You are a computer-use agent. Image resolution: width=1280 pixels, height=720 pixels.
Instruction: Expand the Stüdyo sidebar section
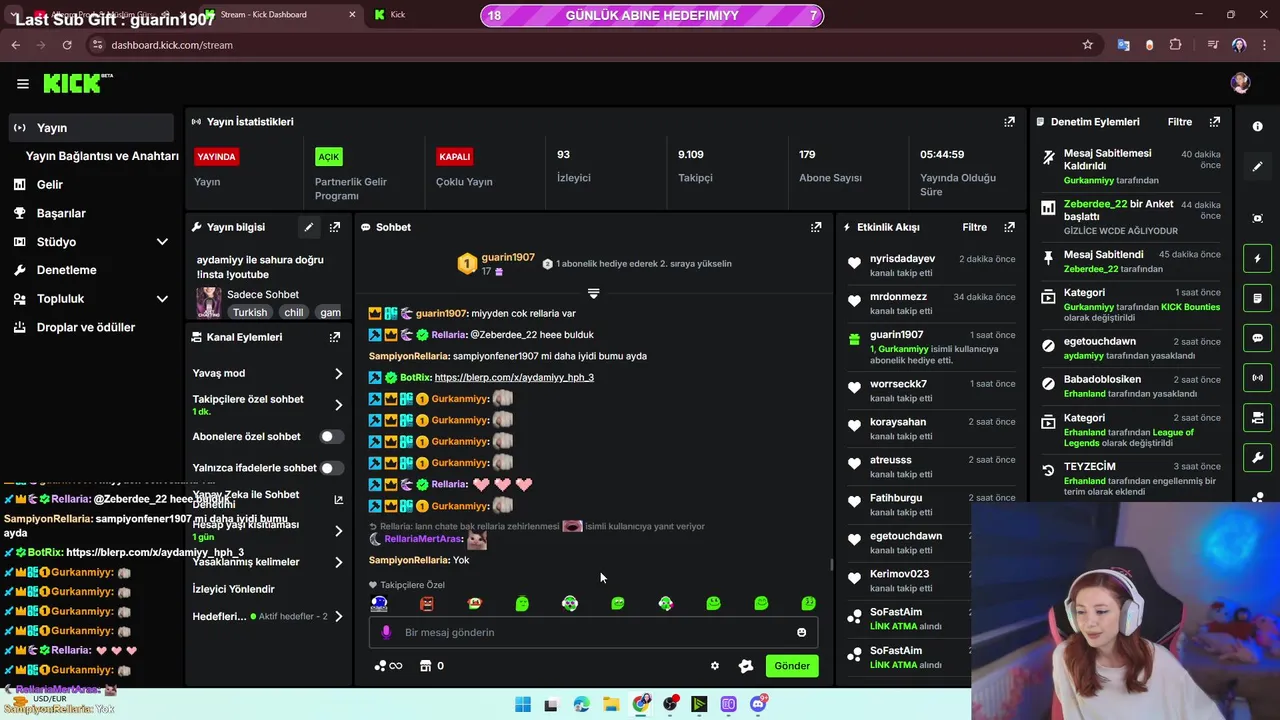pos(162,242)
